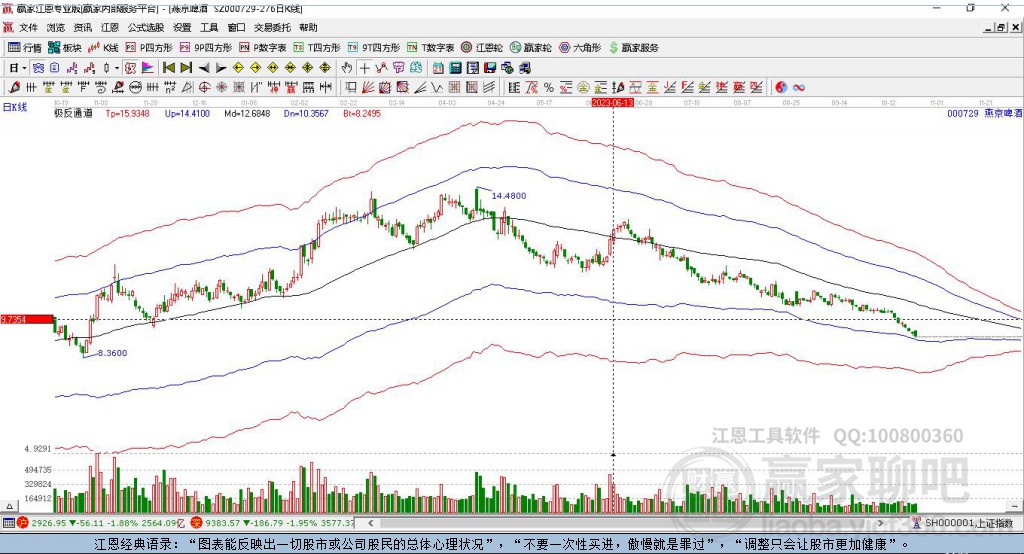Click the 14.4800 high price label
Viewport: 1024px width, 554px height.
coord(509,195)
